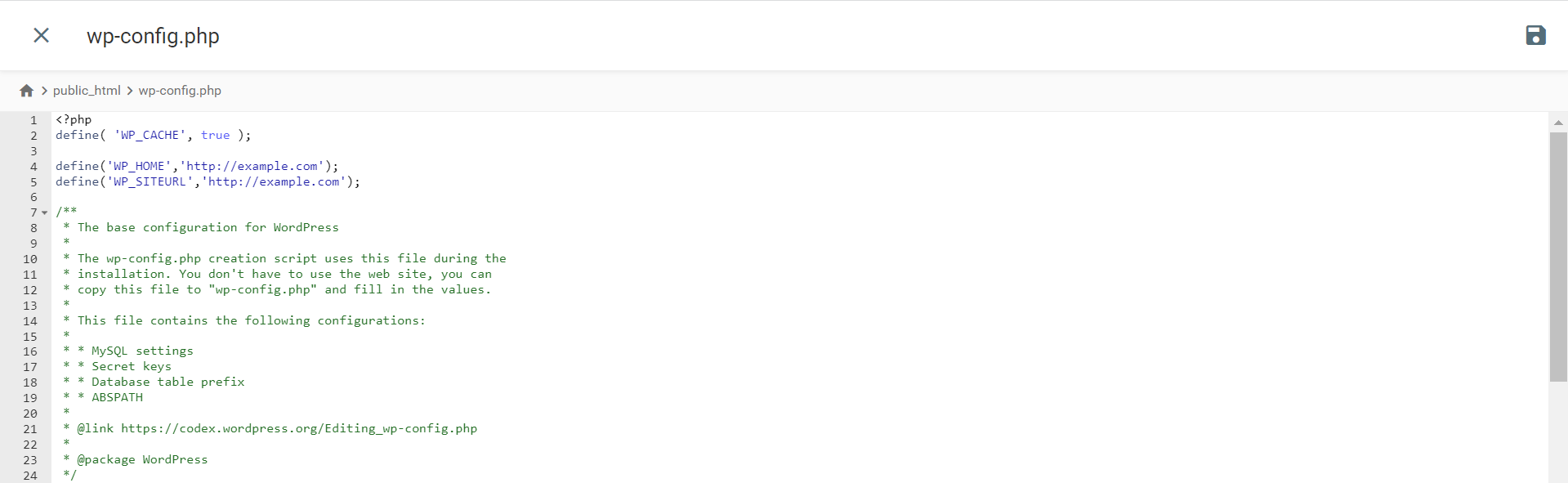Image resolution: width=1568 pixels, height=483 pixels.
Task: Click line number 1 in the gutter
Action: click(34, 120)
